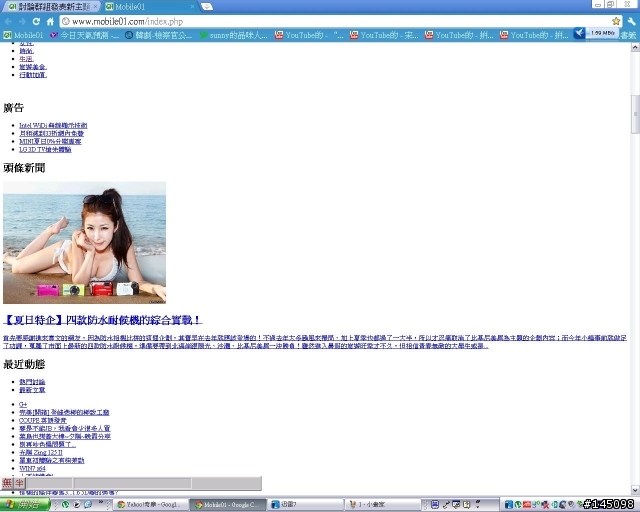Open the G+ discussion link
This screenshot has height=512, width=640.
click(23, 404)
